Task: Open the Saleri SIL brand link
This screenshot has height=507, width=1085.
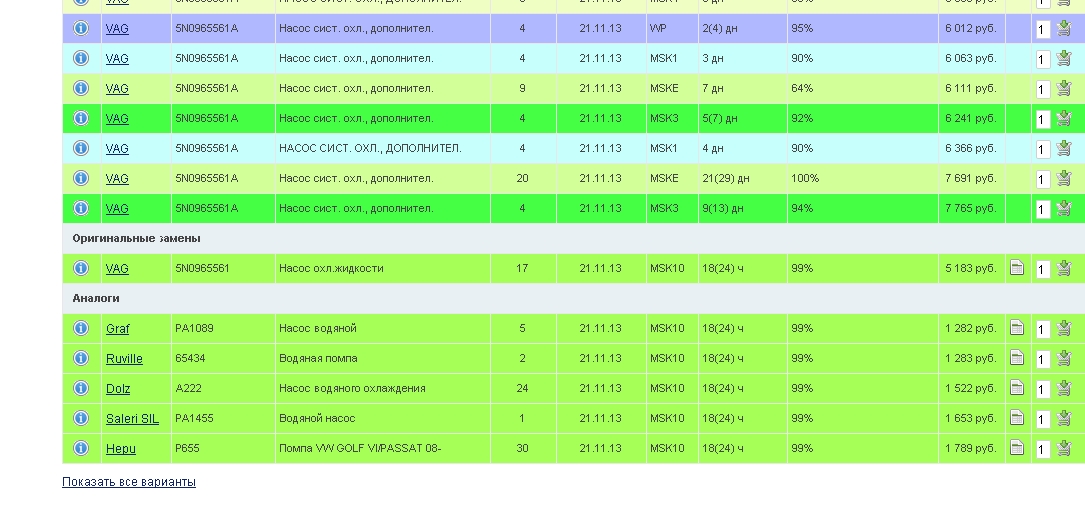Action: 132,418
